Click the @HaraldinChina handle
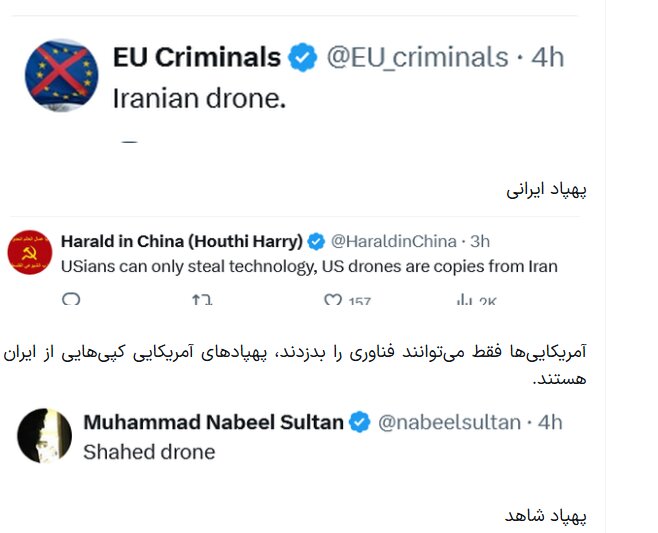 394,242
